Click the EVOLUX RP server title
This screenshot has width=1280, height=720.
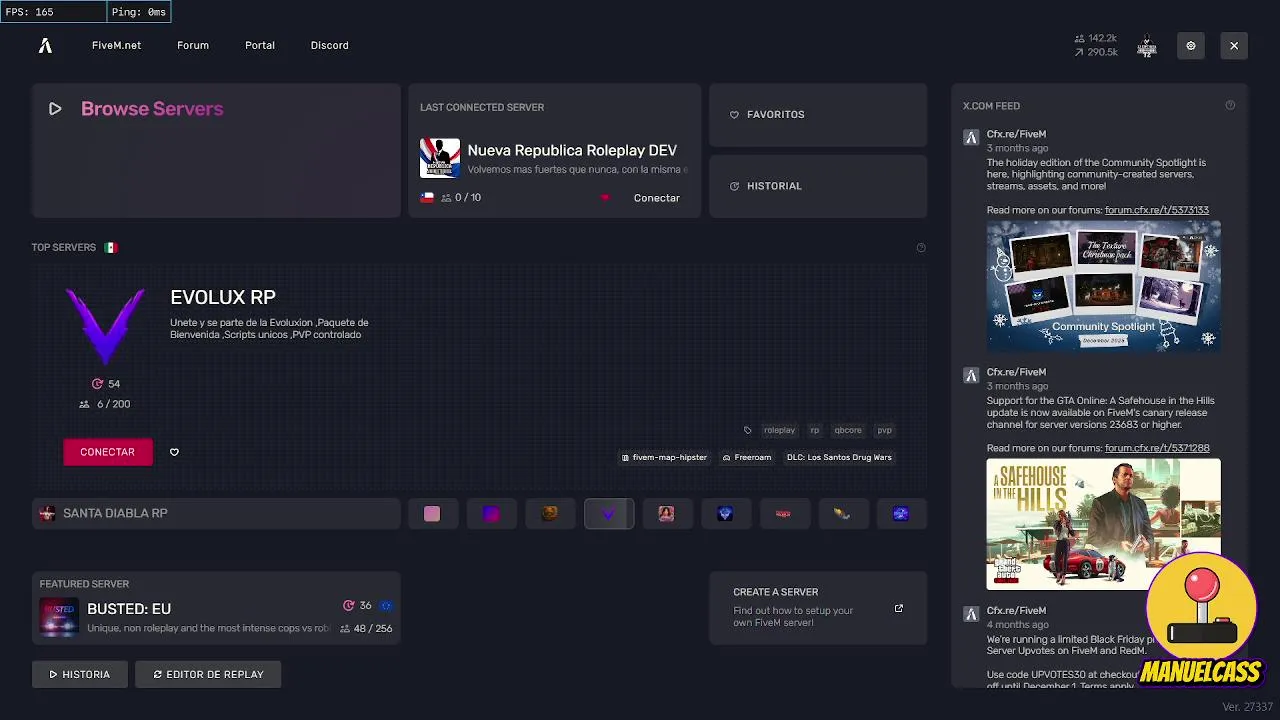223,298
